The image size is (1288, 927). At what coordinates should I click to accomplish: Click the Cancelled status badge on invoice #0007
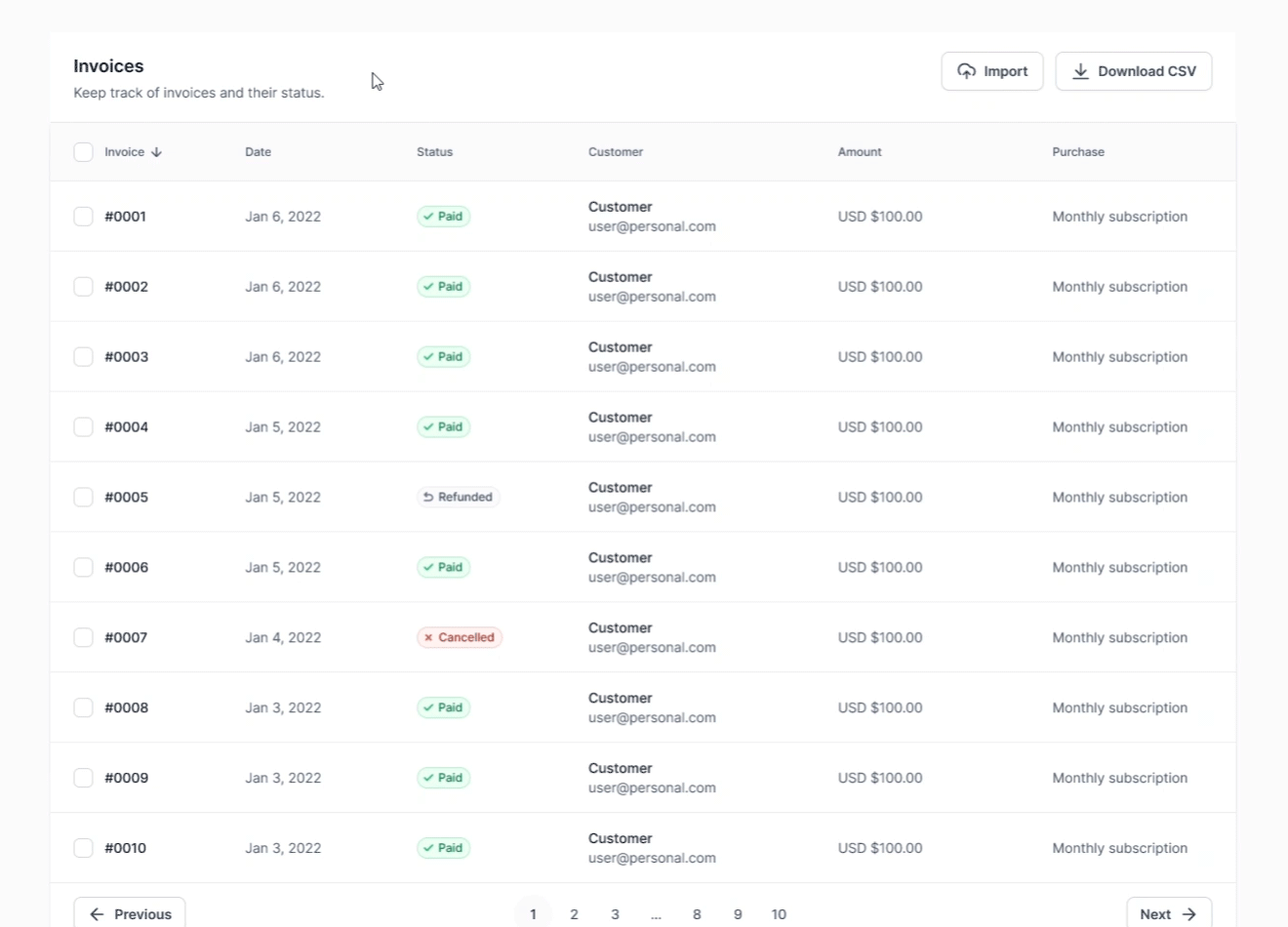pyautogui.click(x=459, y=637)
